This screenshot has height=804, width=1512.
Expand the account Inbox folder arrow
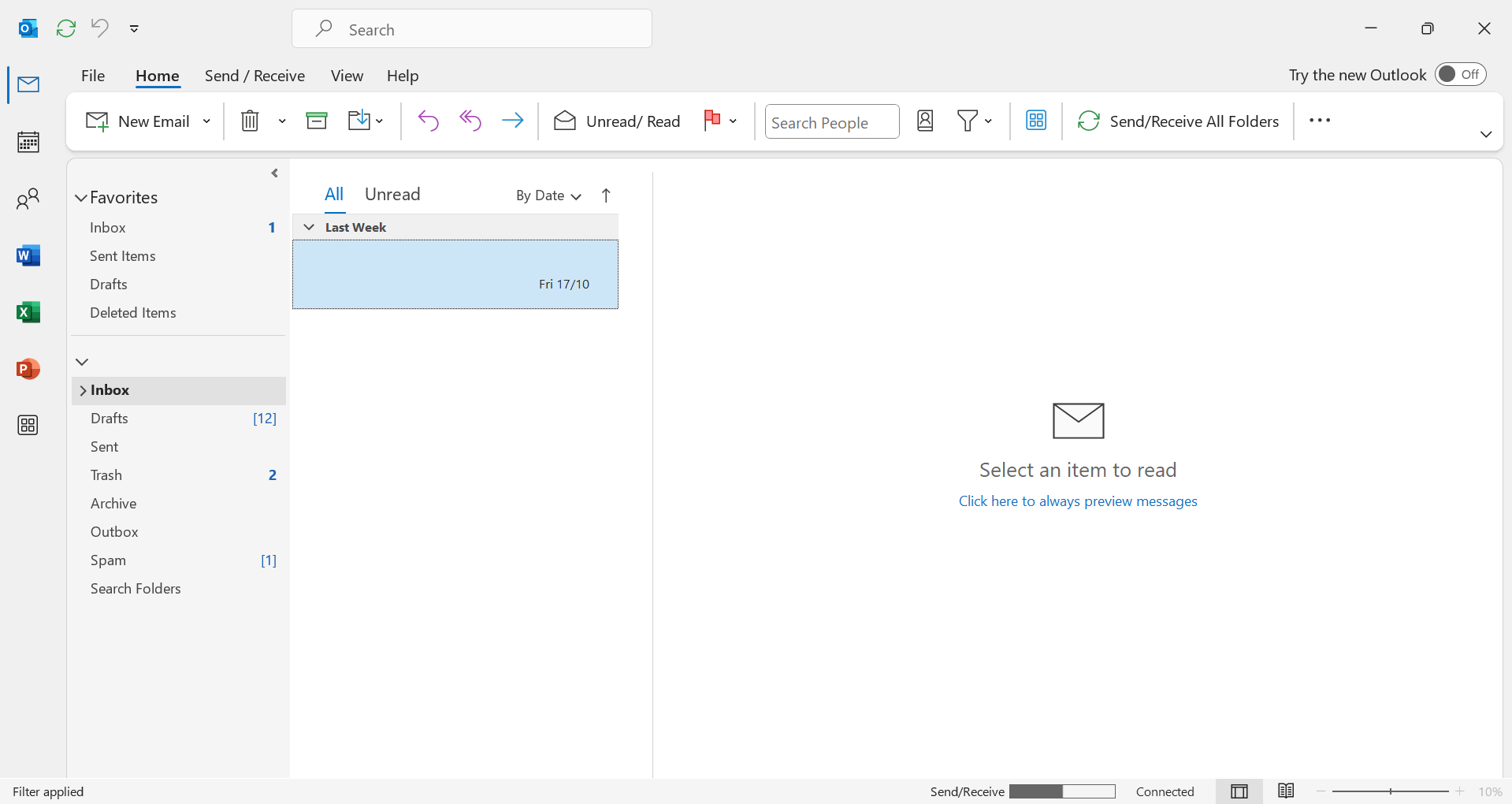pyautogui.click(x=83, y=391)
